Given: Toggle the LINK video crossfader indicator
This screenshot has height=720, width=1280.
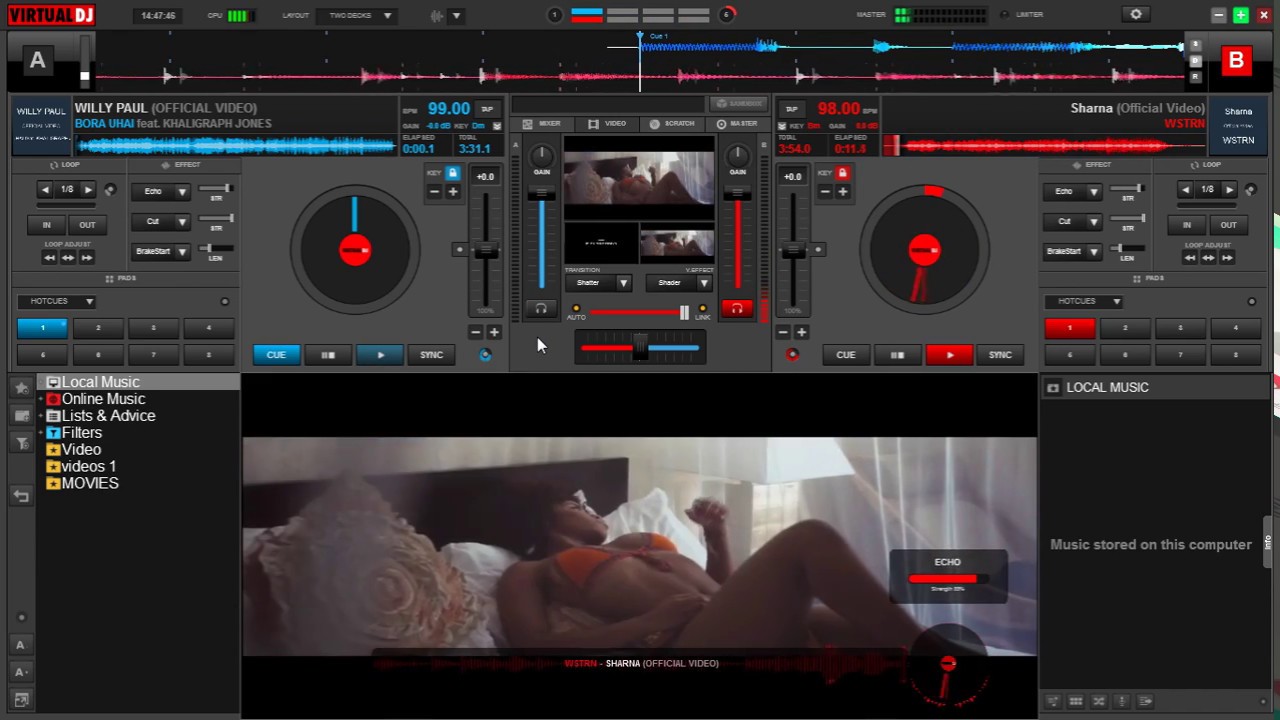Looking at the screenshot, I should tap(703, 308).
